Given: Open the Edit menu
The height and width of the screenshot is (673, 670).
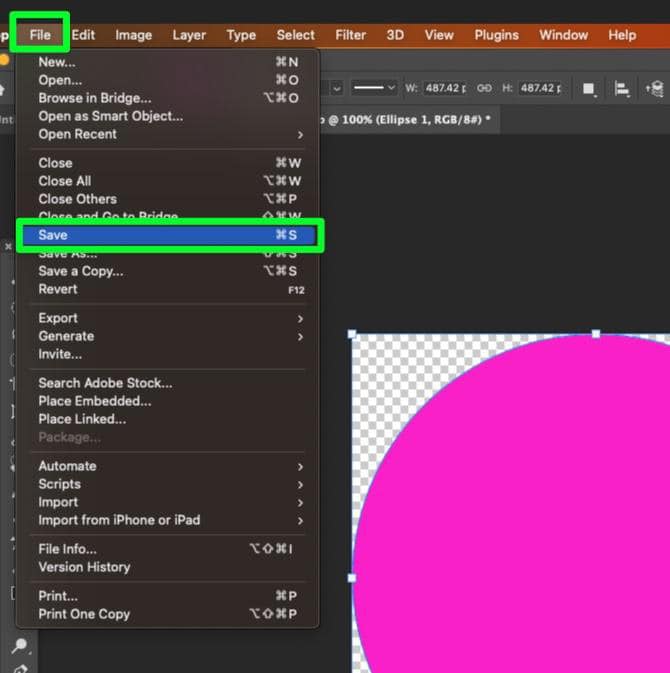Looking at the screenshot, I should (83, 35).
